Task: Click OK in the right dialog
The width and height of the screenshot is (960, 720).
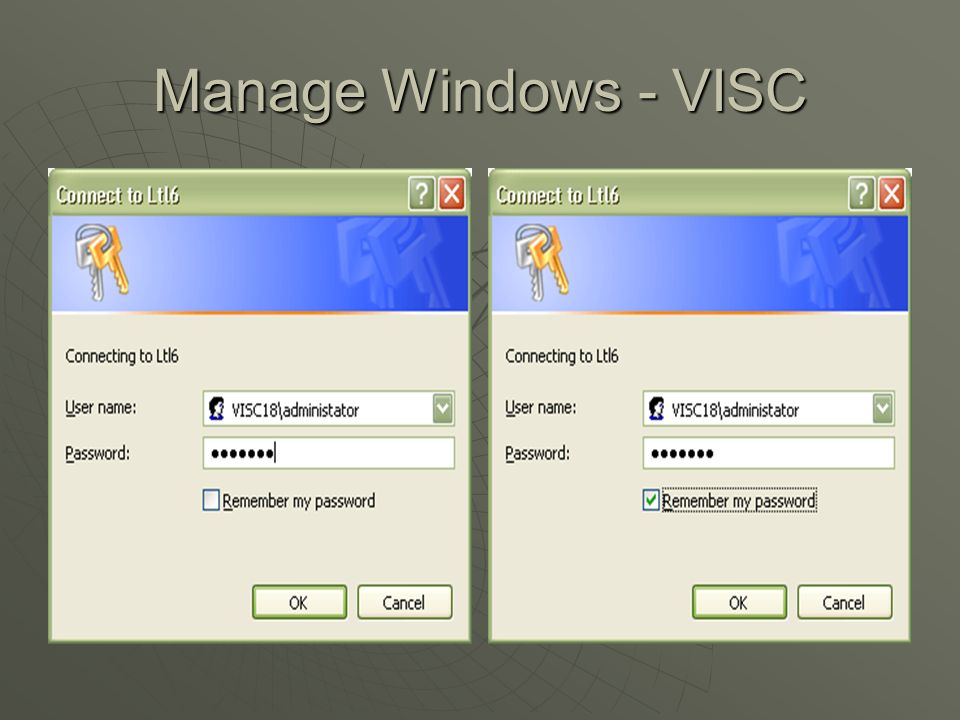Action: click(739, 602)
